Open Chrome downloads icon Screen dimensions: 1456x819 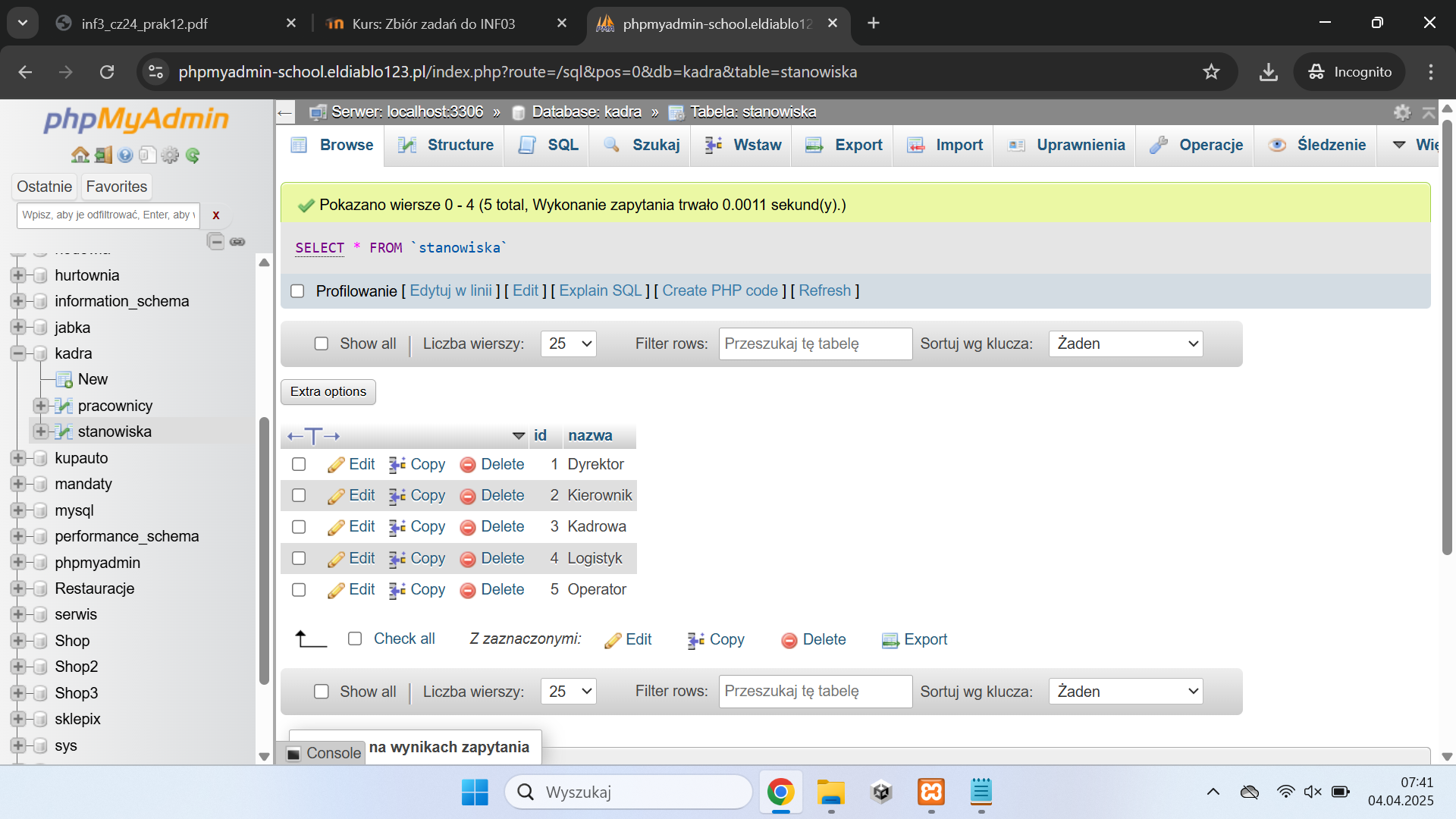(1268, 72)
